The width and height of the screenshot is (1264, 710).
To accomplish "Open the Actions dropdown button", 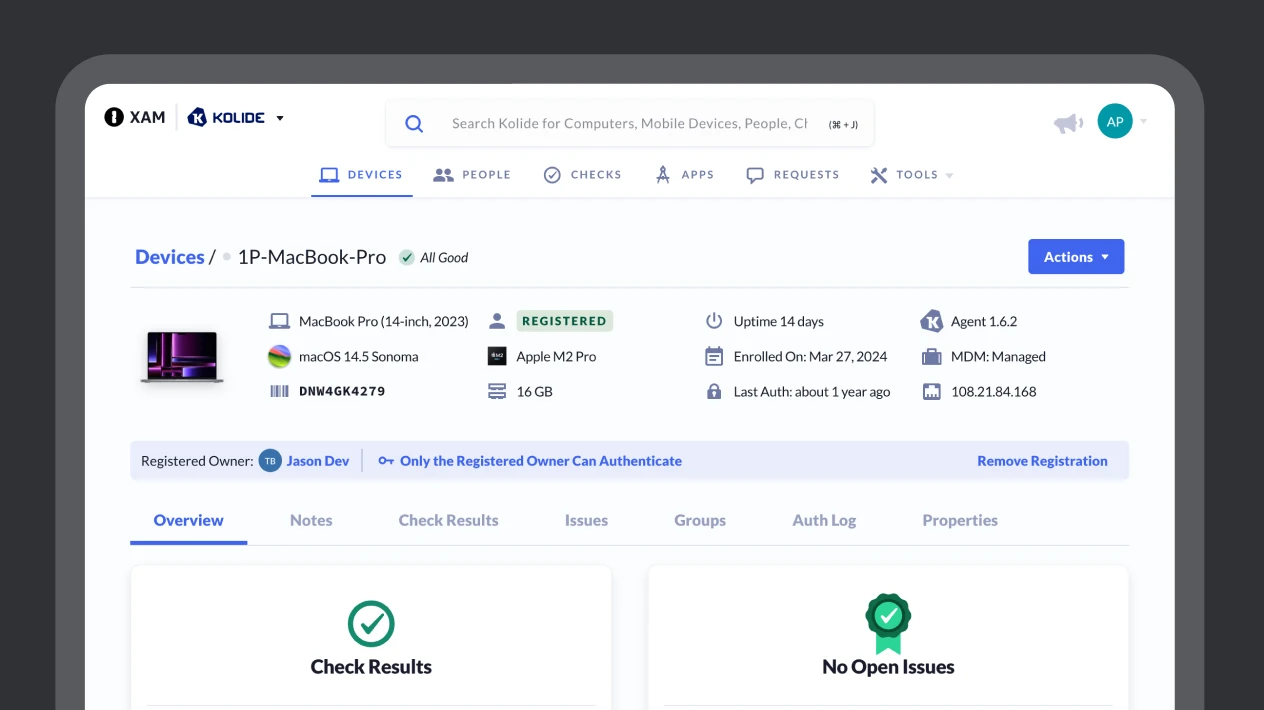I will (1076, 257).
